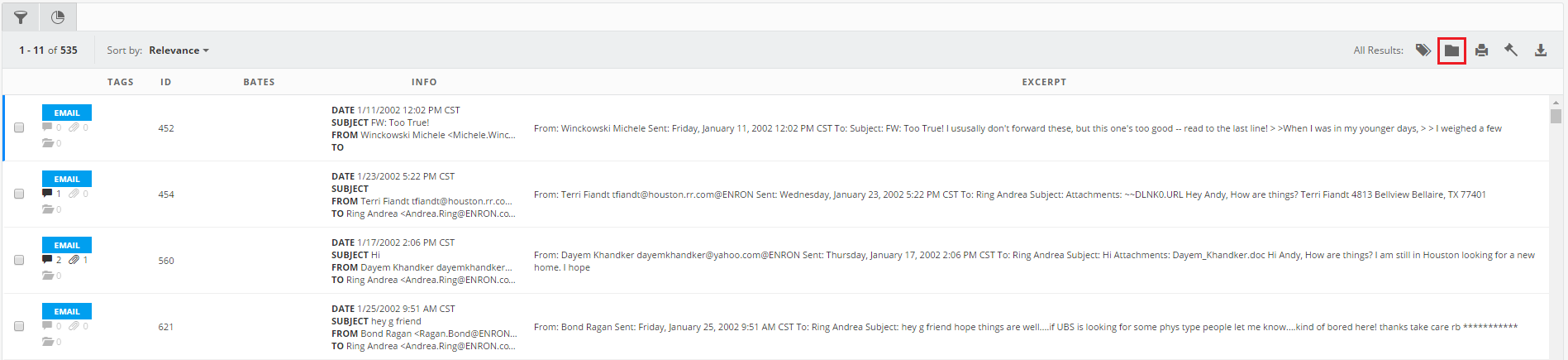
Task: Check the box next to document 621
Action: coord(19,326)
